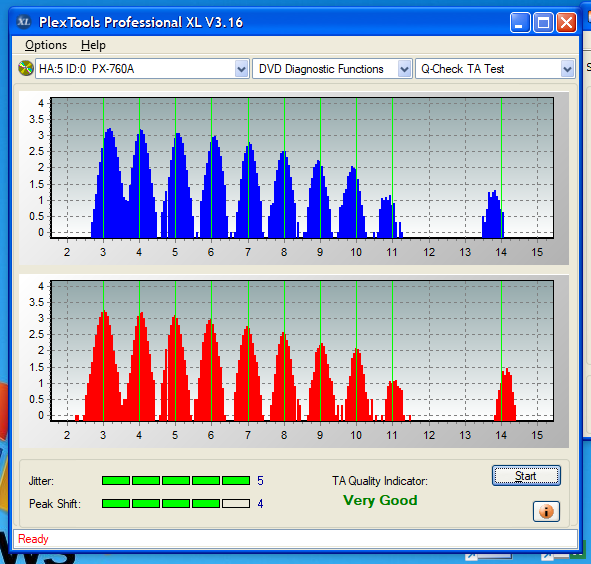Viewport: 591px width, 564px height.
Task: Click the TA Quality Indicator label
Action: 380,481
